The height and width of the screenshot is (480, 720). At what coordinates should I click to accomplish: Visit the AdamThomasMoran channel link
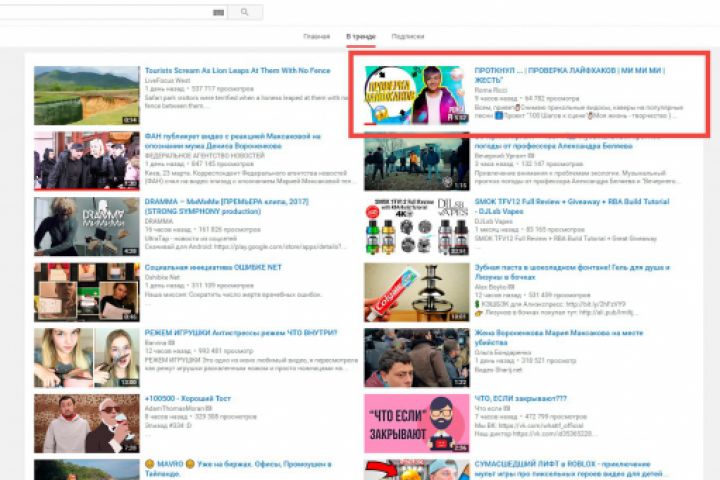(x=178, y=409)
